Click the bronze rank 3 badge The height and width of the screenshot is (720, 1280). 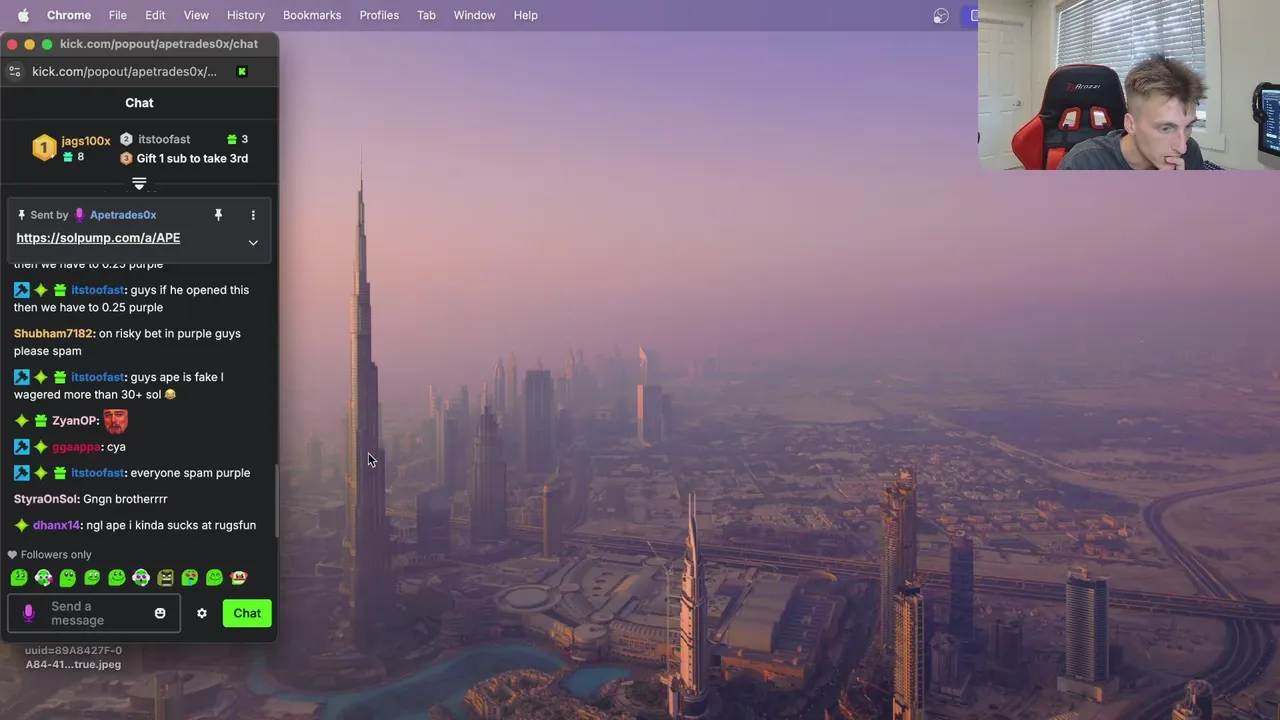point(126,158)
